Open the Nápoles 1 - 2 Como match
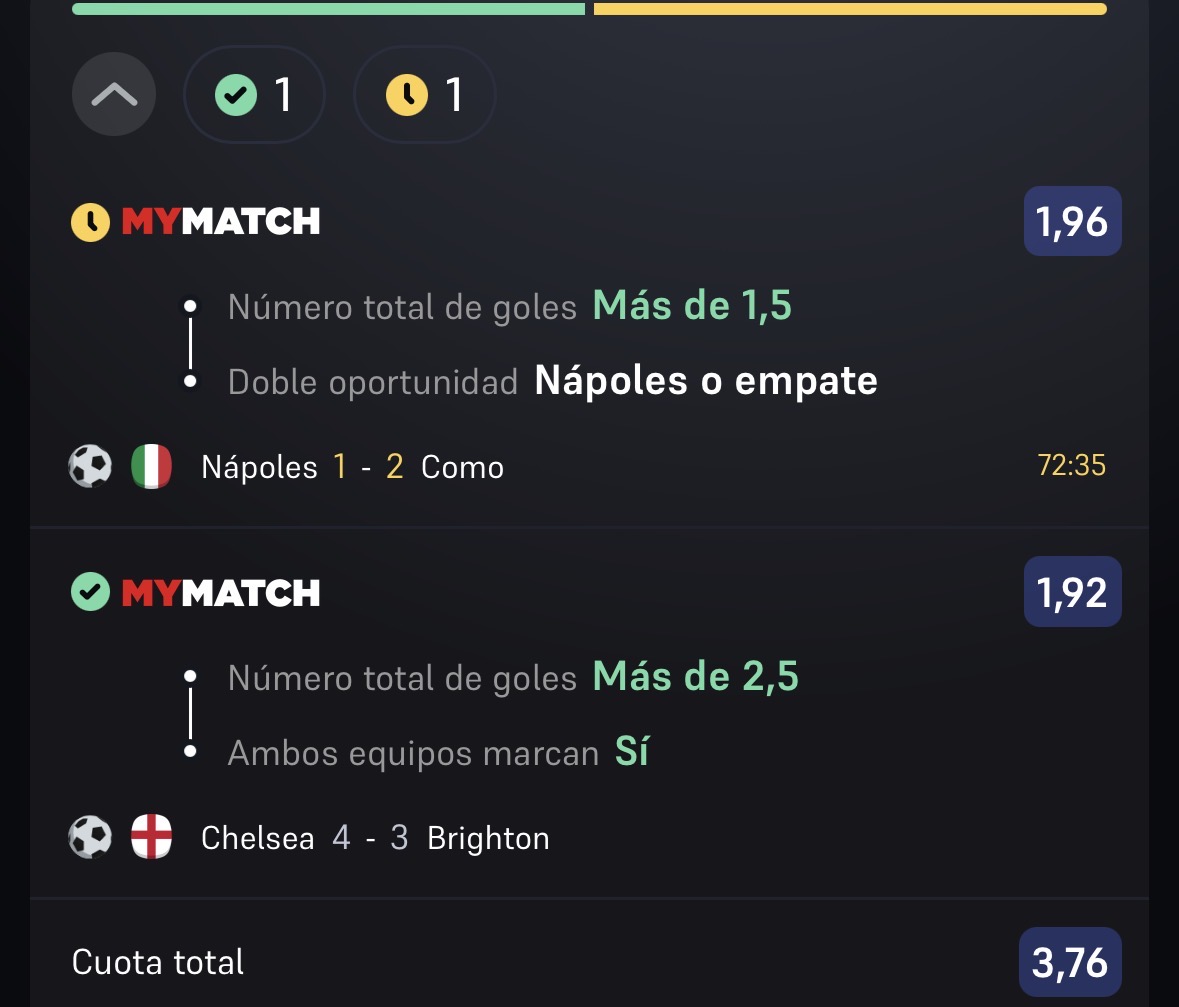The image size is (1179, 1007). point(353,467)
